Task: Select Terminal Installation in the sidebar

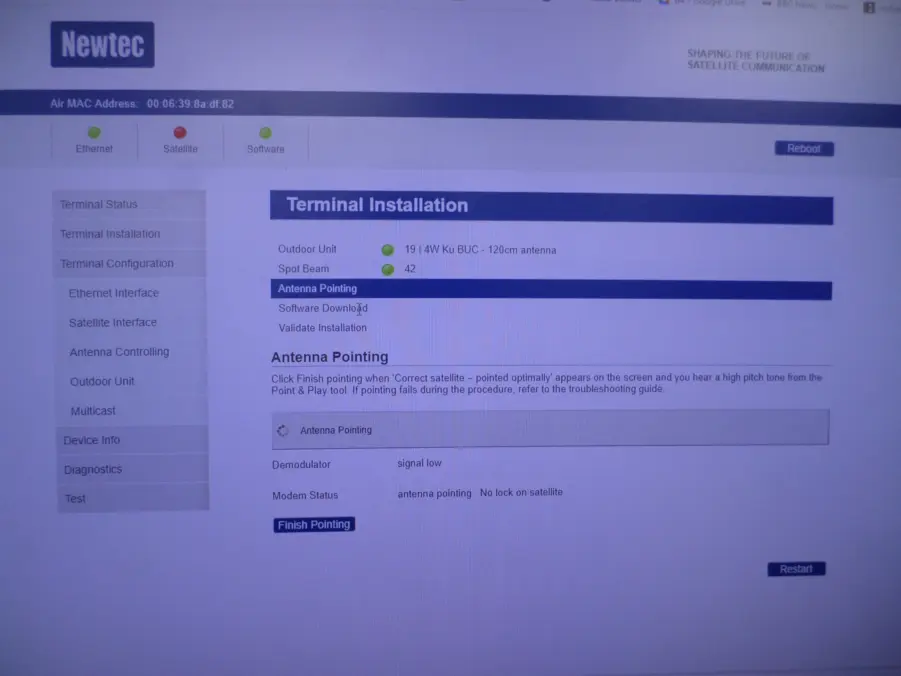Action: 110,234
